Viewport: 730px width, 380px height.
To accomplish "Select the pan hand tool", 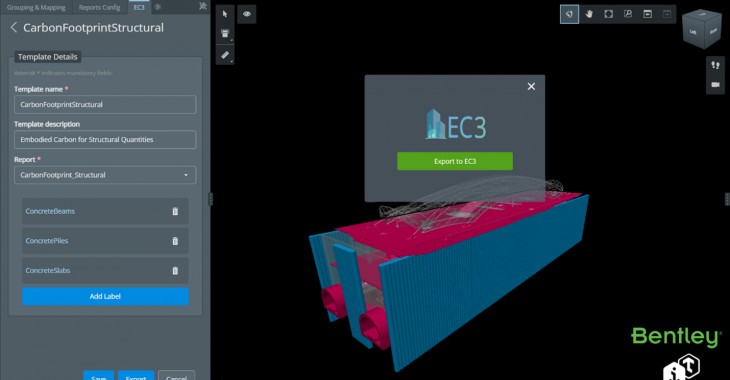I will (x=589, y=14).
